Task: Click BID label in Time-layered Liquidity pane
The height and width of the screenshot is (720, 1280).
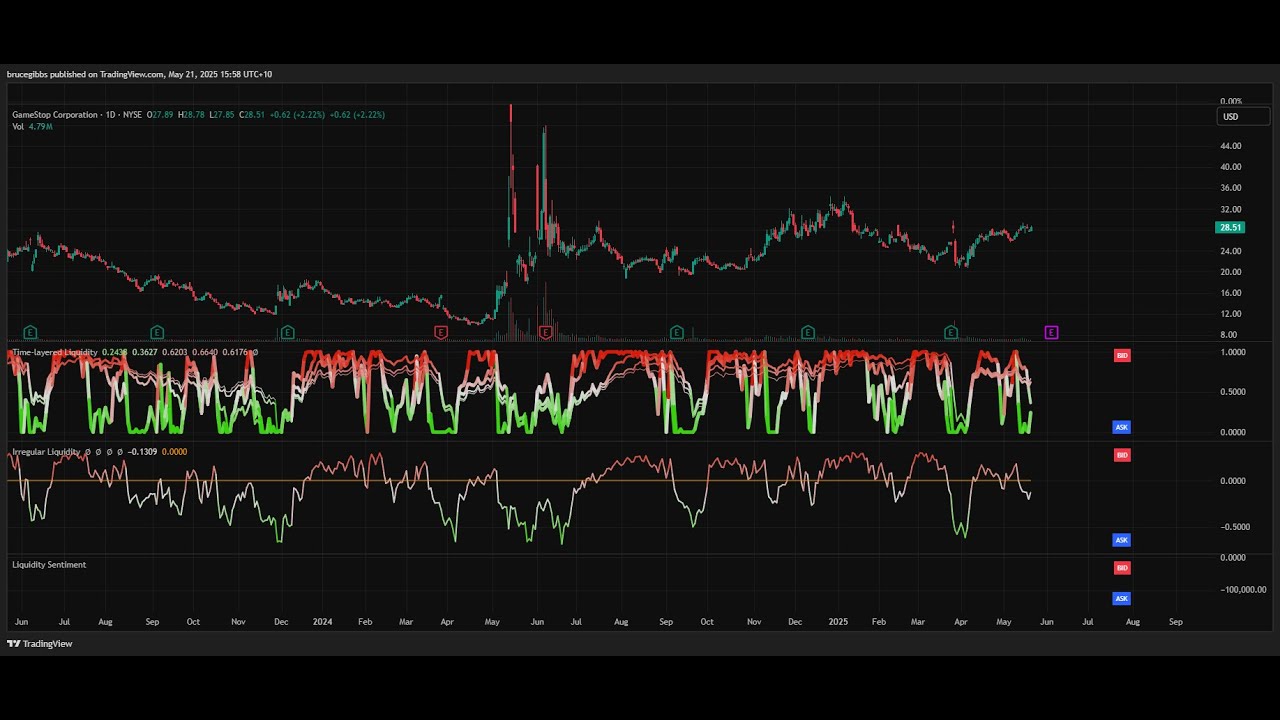Action: [x=1122, y=355]
